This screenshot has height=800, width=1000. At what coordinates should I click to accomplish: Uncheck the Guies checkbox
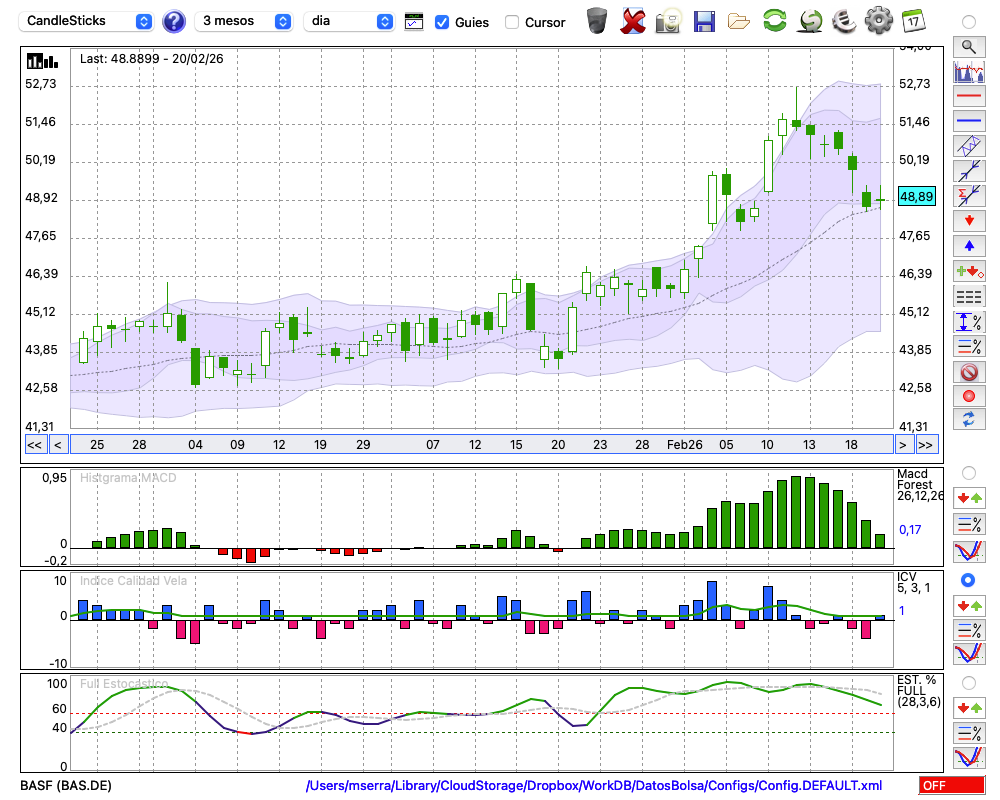click(442, 22)
